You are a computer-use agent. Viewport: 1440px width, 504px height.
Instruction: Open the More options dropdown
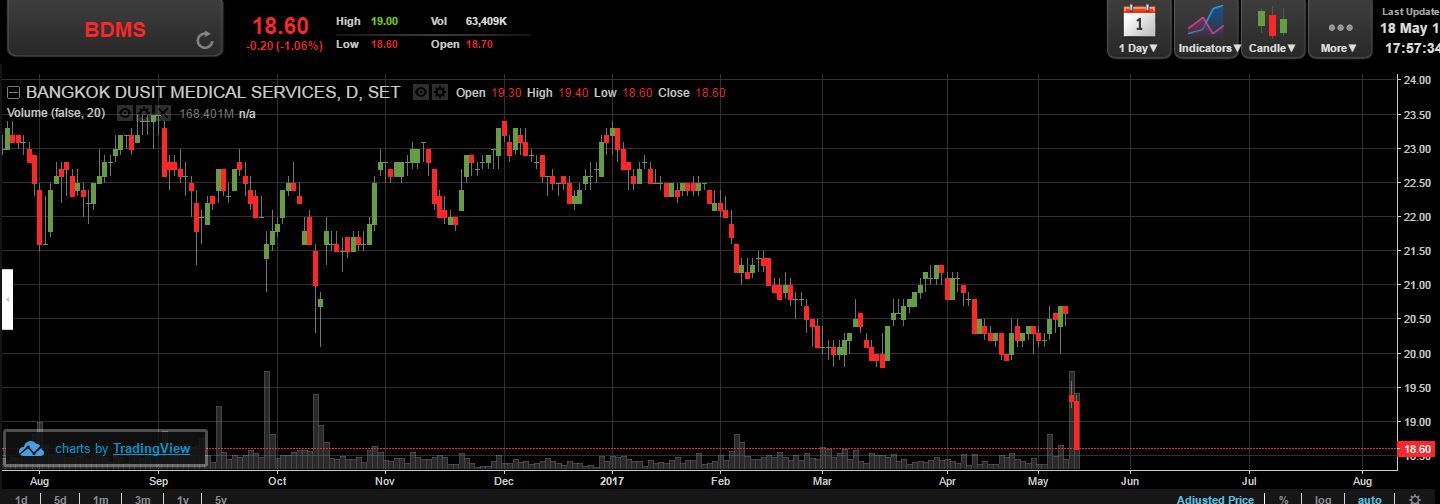[x=1338, y=29]
